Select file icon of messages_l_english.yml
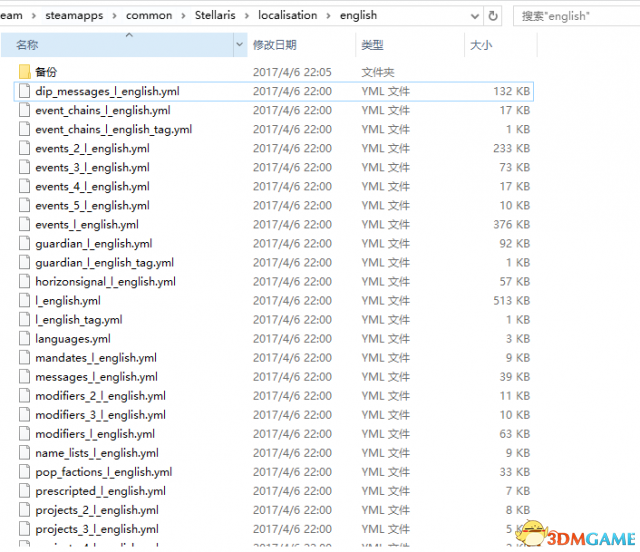640x552 pixels. 24,376
